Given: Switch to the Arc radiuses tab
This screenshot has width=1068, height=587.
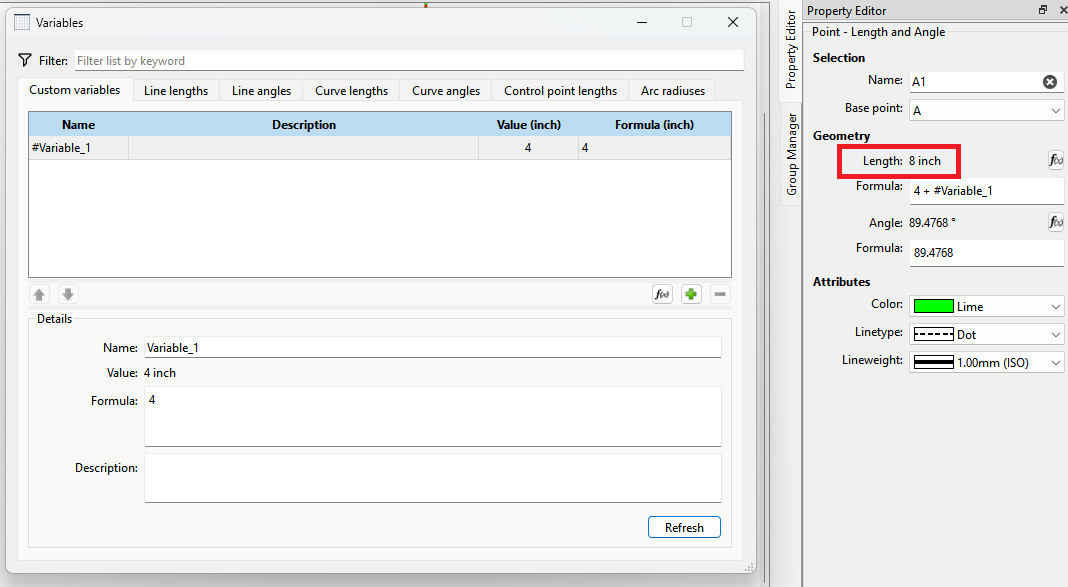Looking at the screenshot, I should pos(671,89).
